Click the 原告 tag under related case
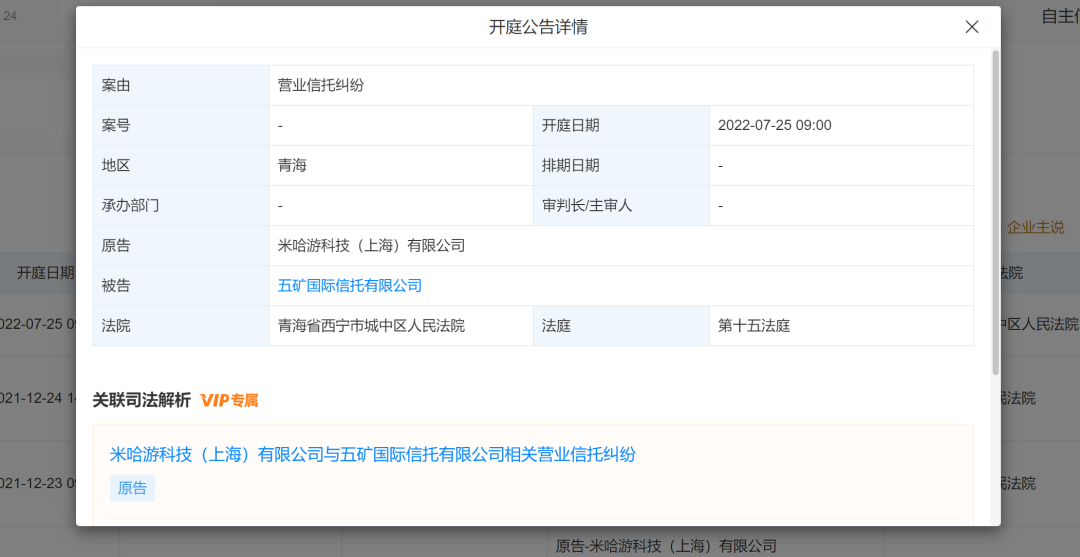Viewport: 1080px width, 557px height. 132,488
